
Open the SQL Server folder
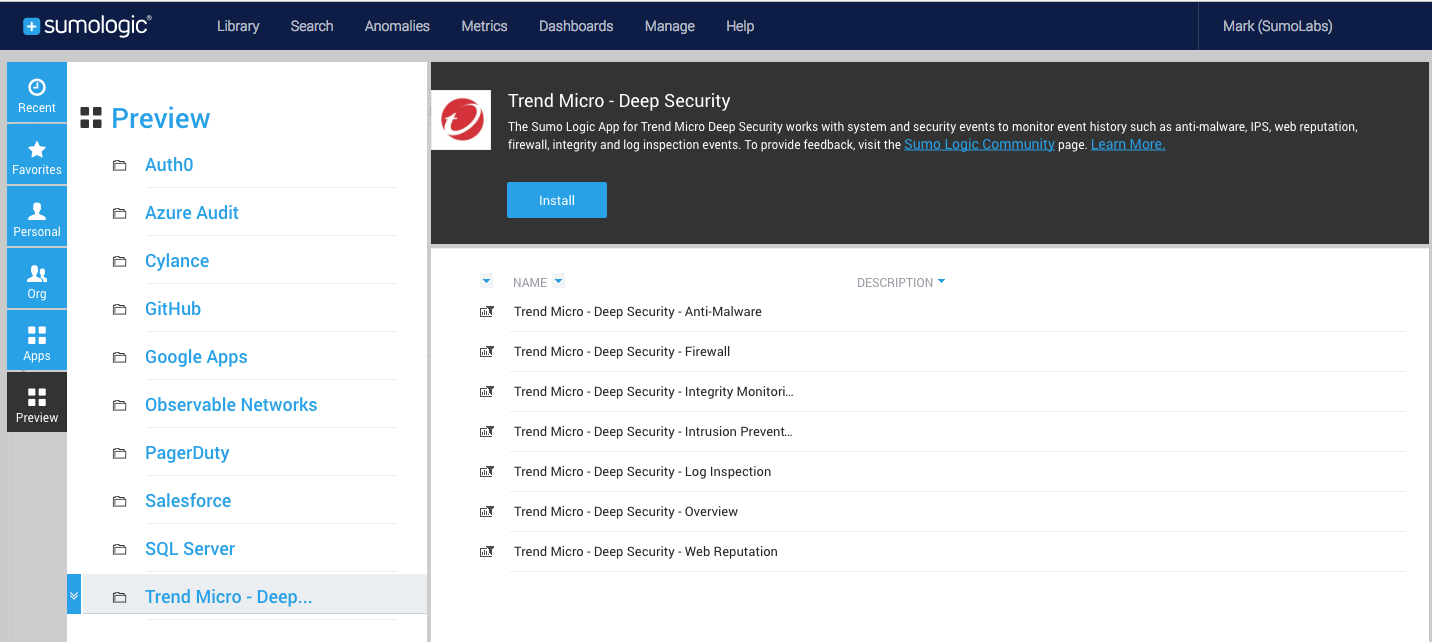[x=190, y=549]
